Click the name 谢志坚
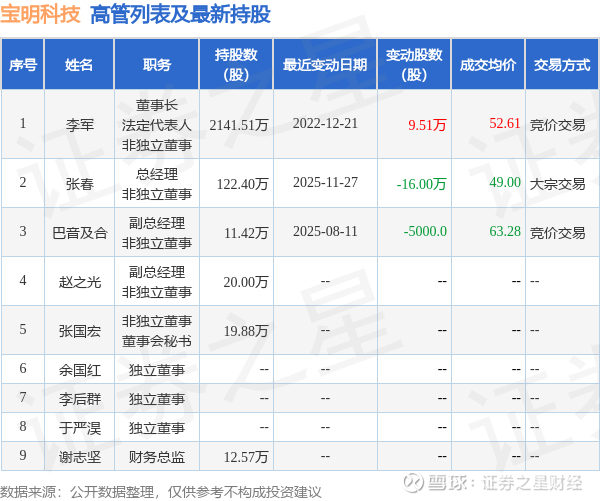The width and height of the screenshot is (600, 501). (x=80, y=457)
